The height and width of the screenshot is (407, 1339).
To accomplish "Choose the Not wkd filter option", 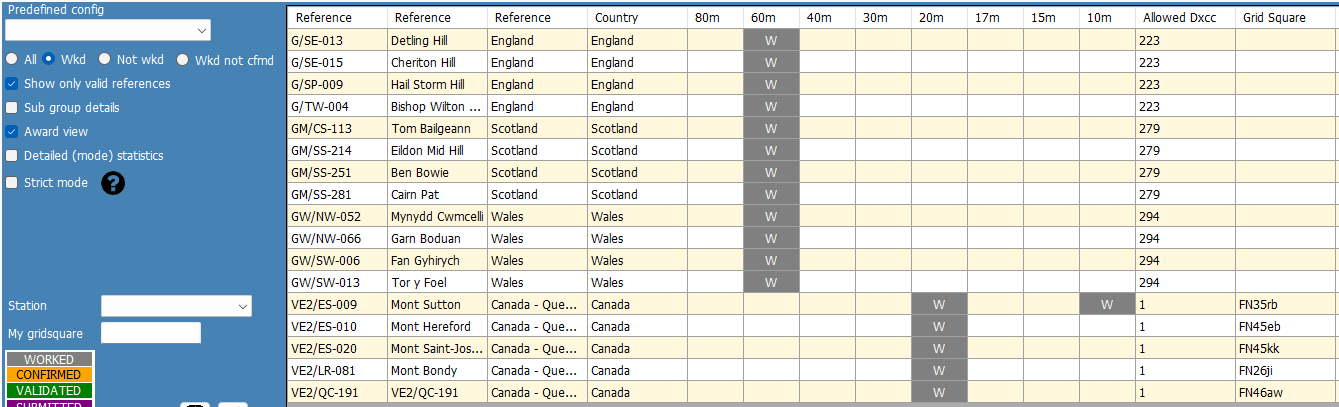I will (104, 60).
